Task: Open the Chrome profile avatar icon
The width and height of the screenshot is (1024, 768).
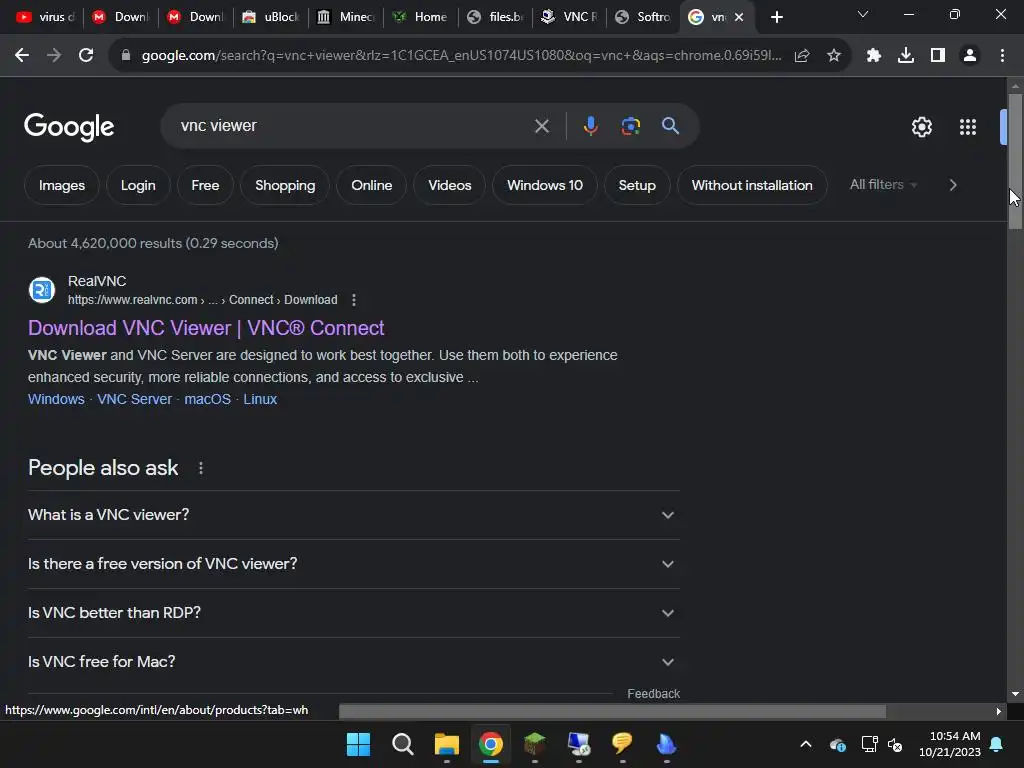Action: 970,56
